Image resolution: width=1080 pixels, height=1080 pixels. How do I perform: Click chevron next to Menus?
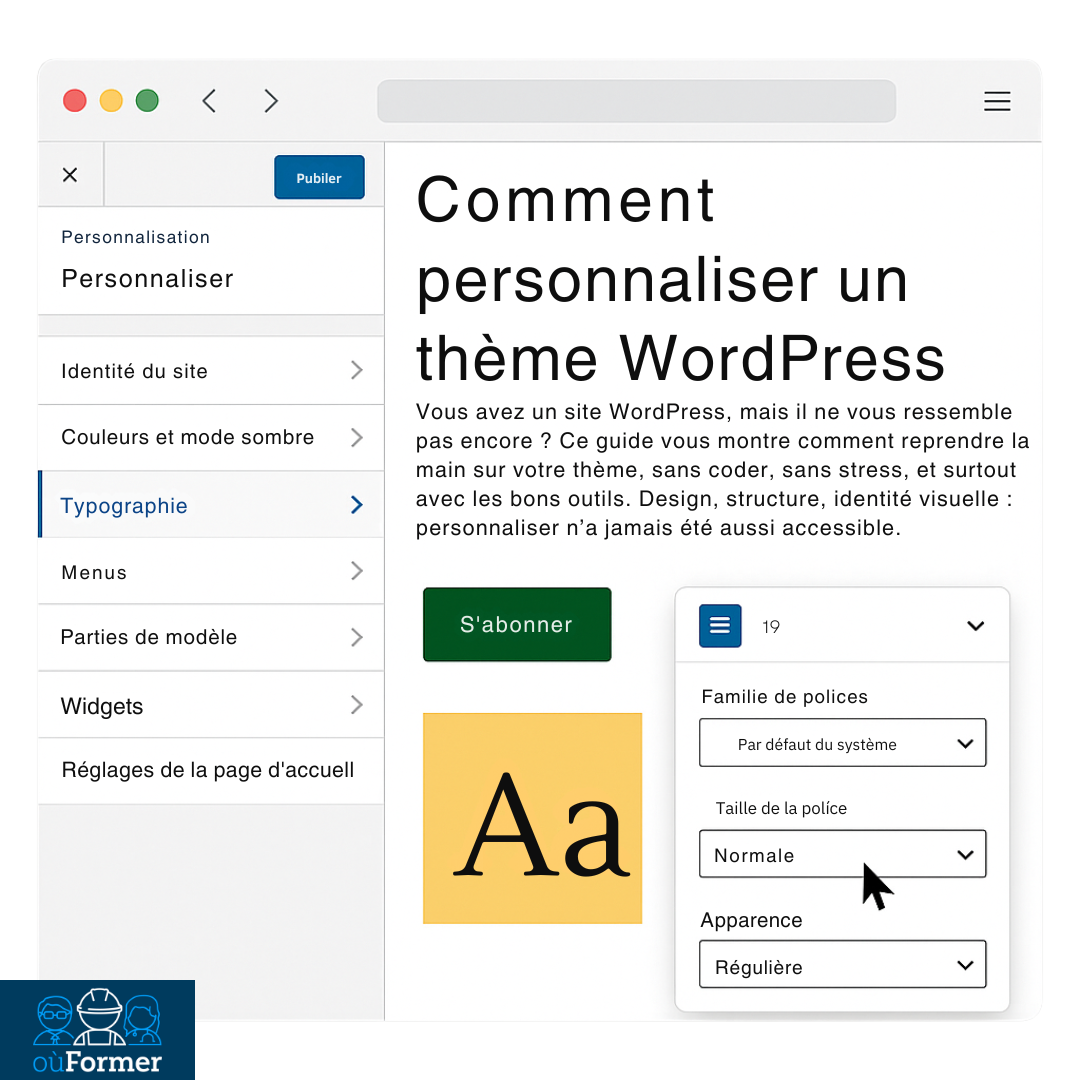pyautogui.click(x=356, y=570)
